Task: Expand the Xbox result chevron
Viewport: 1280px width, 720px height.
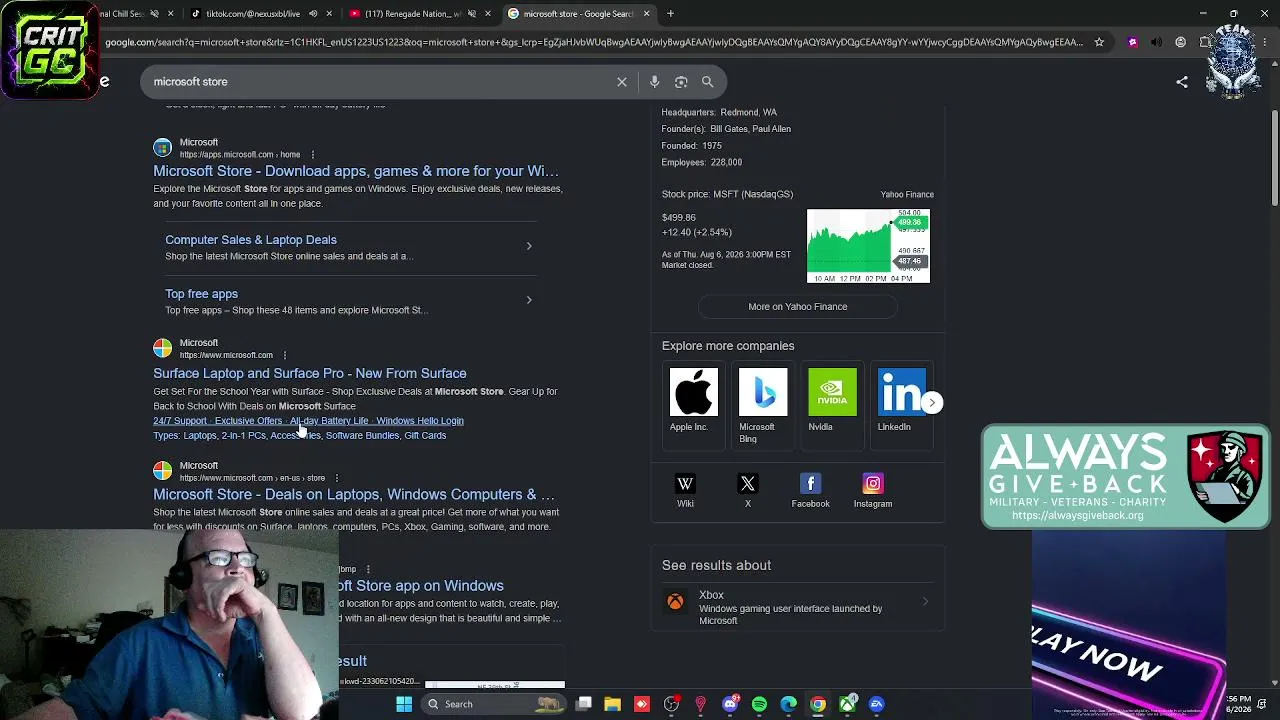Action: (924, 602)
